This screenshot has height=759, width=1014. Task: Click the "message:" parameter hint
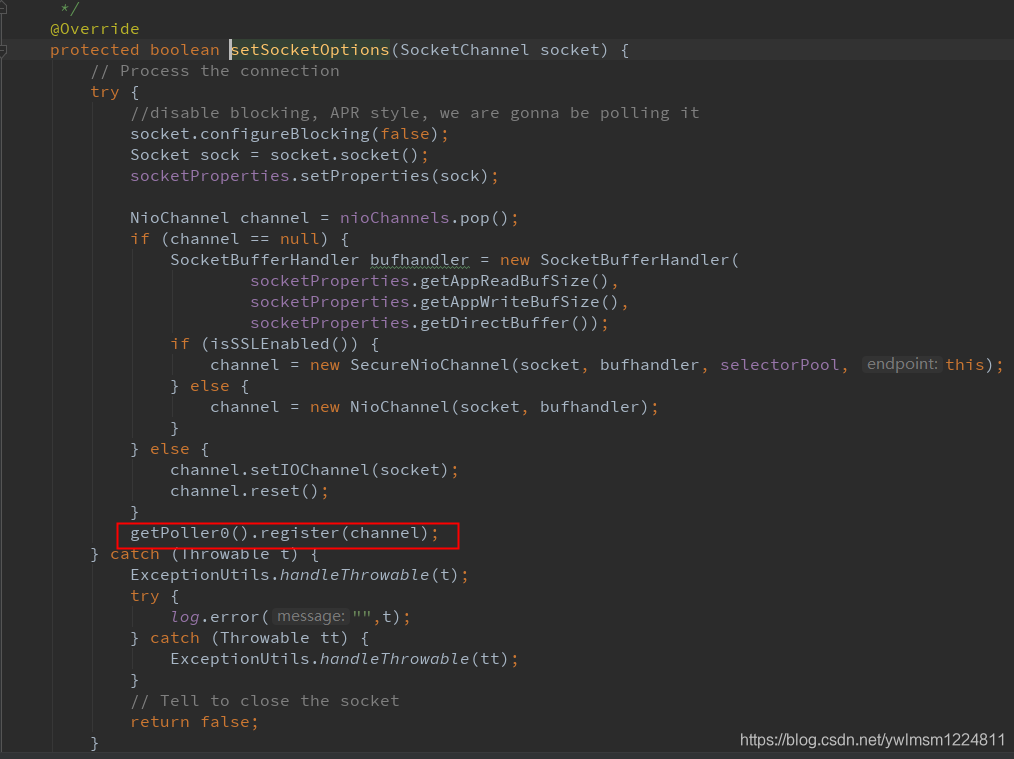tap(311, 617)
